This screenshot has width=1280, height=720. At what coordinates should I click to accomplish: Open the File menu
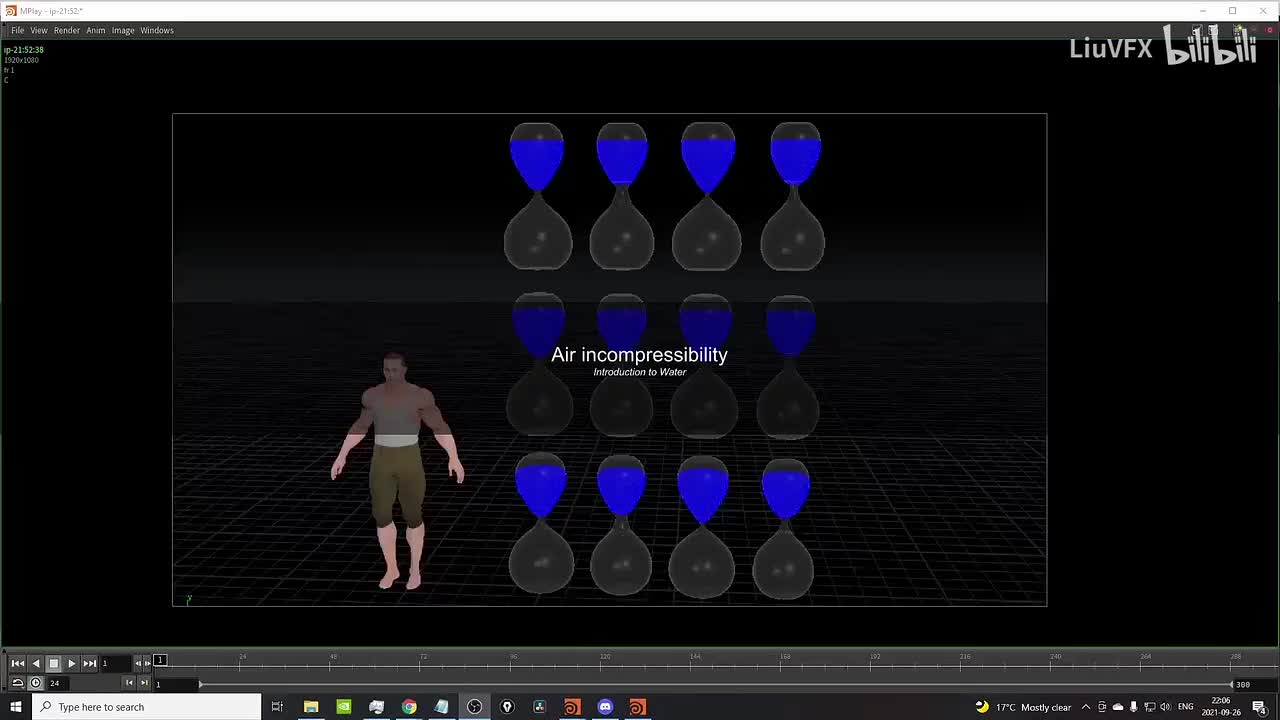[18, 30]
